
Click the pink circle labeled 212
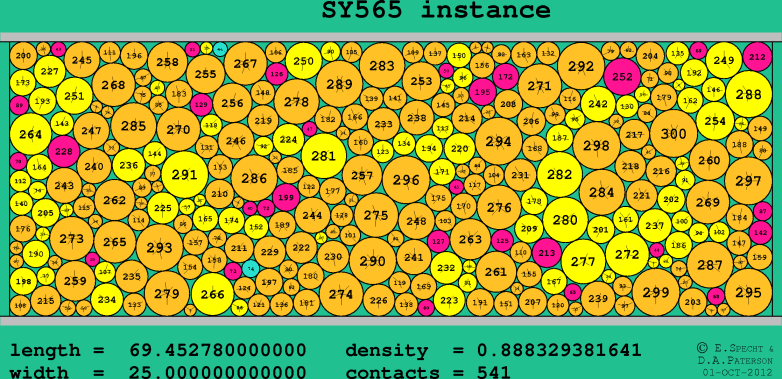(x=757, y=57)
